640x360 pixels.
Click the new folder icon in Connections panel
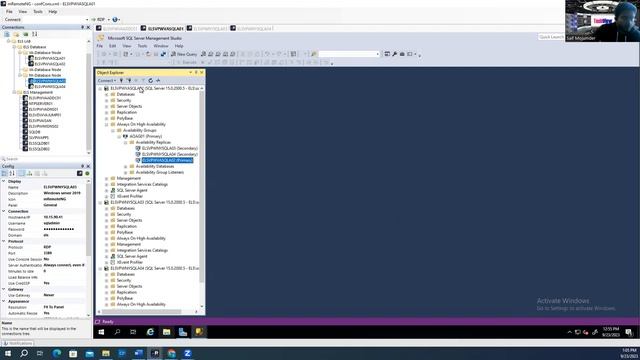click(16, 34)
